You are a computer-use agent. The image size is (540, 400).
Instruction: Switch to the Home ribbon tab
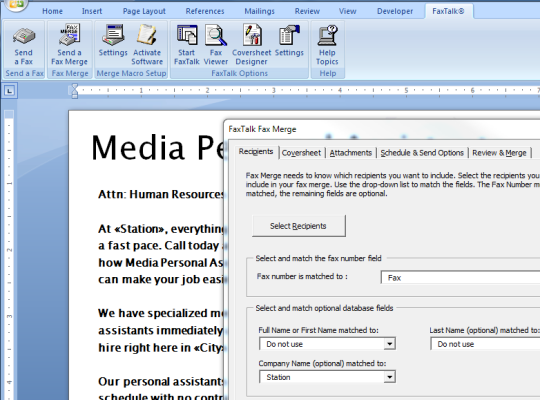point(52,11)
